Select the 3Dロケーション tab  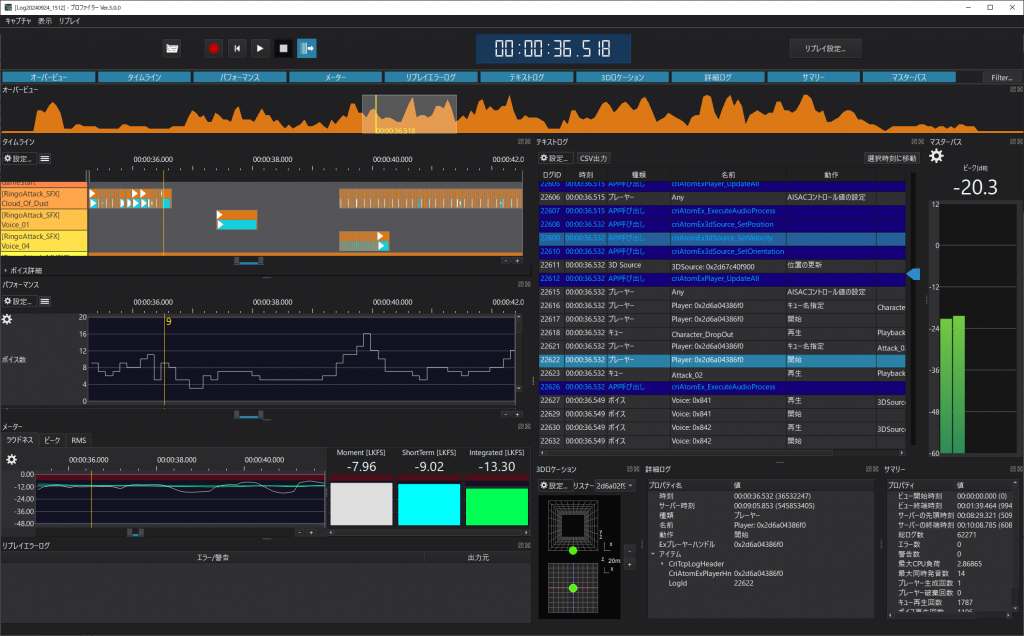coord(624,76)
